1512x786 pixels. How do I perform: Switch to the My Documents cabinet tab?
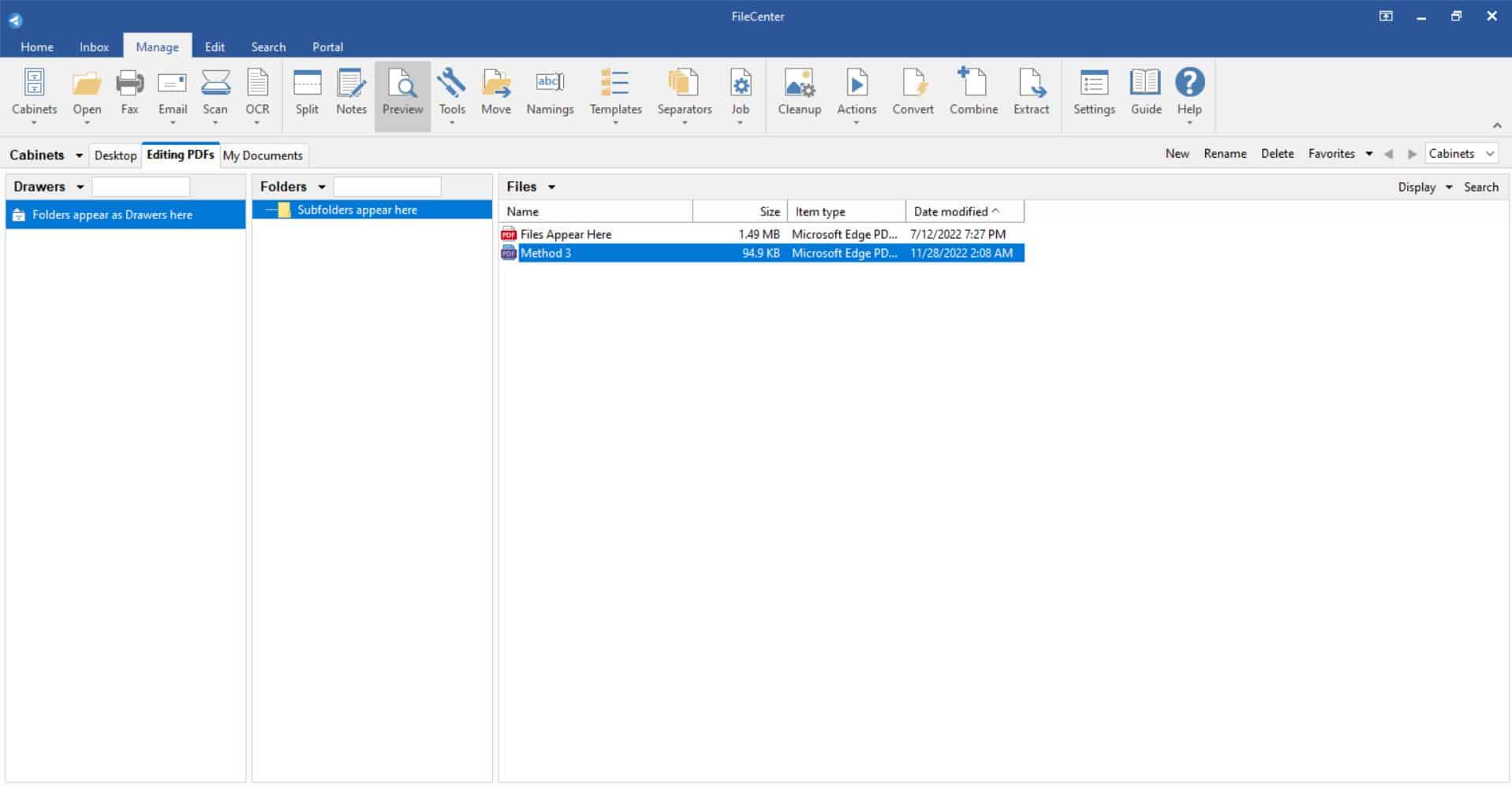point(263,155)
